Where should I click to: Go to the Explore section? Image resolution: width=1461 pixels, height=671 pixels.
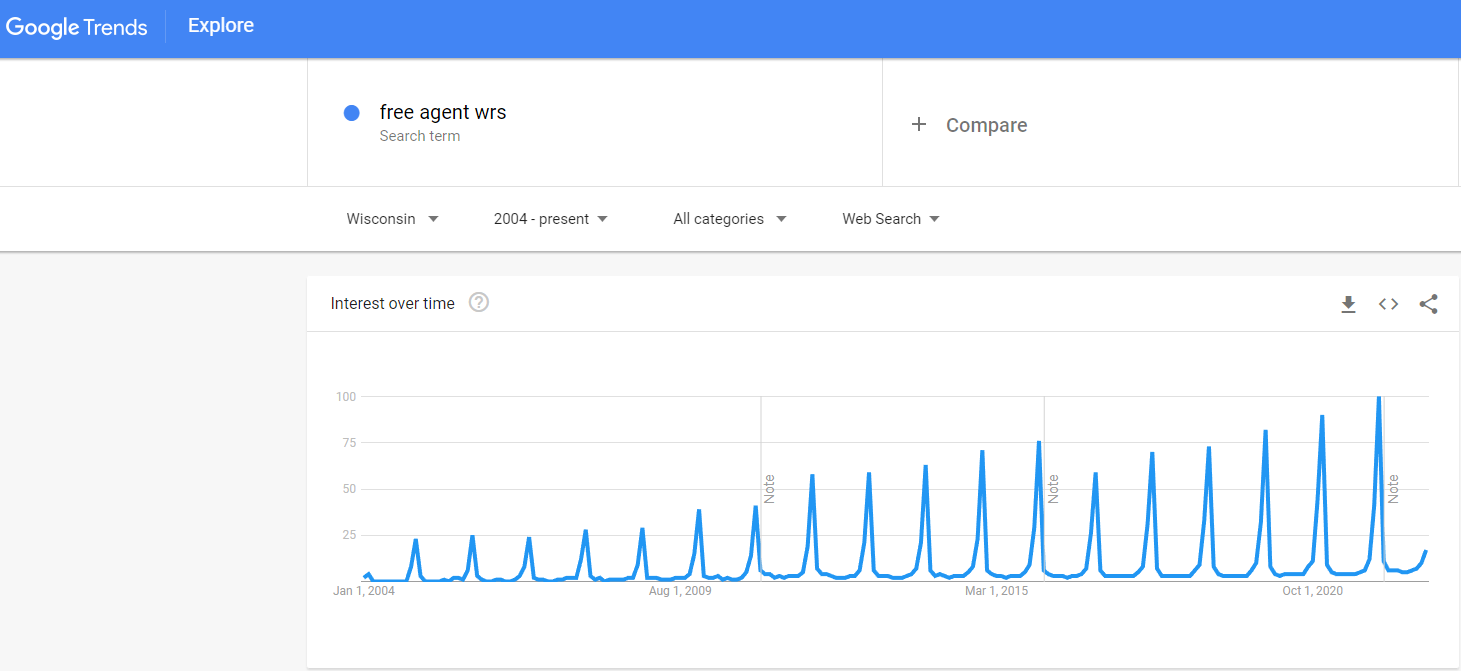coord(221,26)
